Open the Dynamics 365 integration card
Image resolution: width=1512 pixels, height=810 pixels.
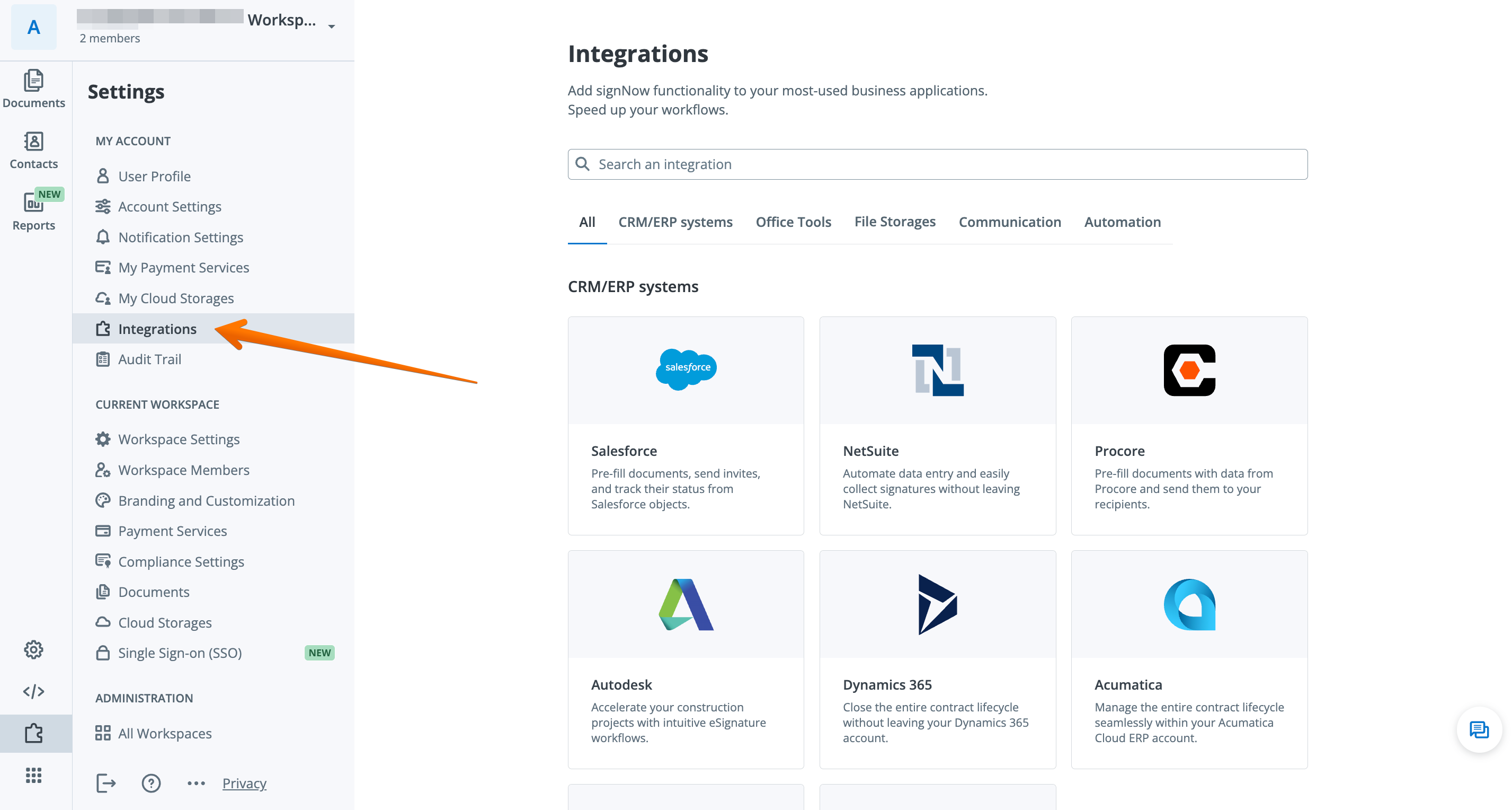coord(937,659)
